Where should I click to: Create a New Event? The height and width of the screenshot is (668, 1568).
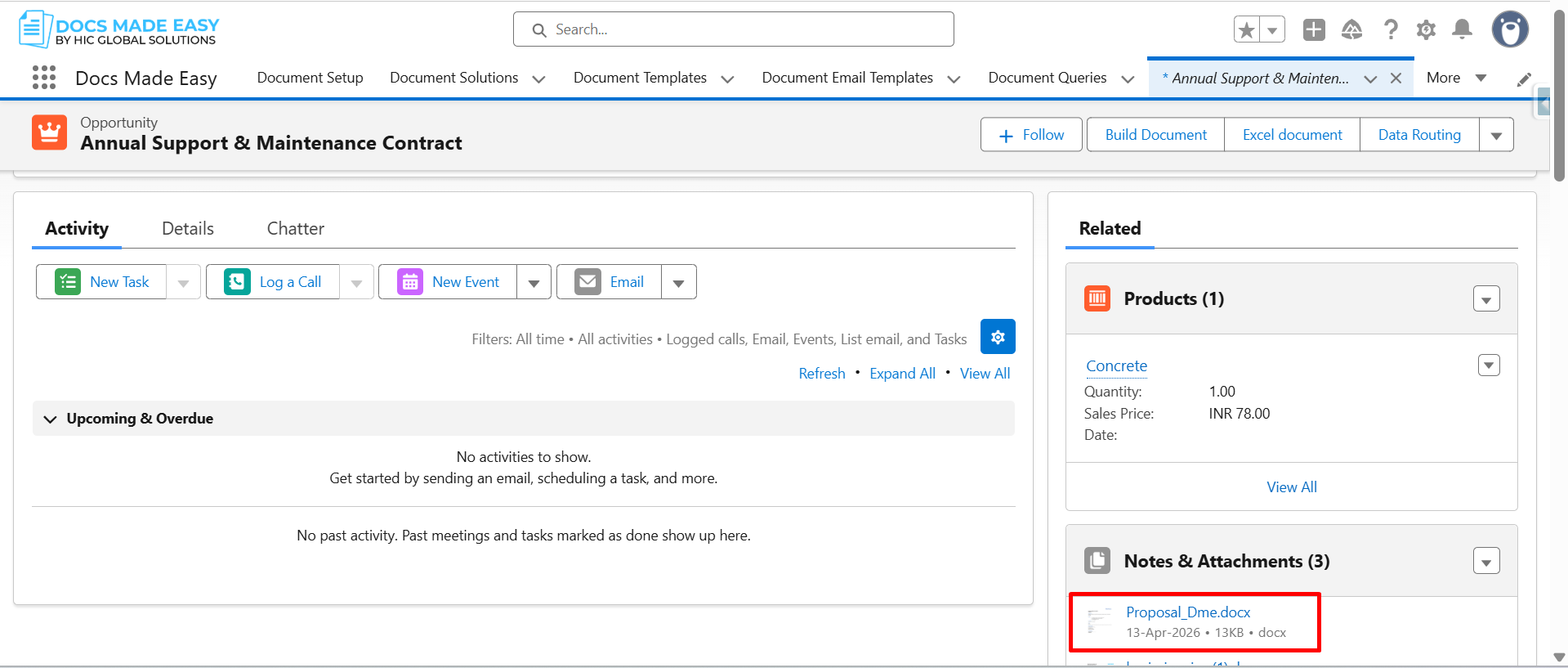click(448, 282)
